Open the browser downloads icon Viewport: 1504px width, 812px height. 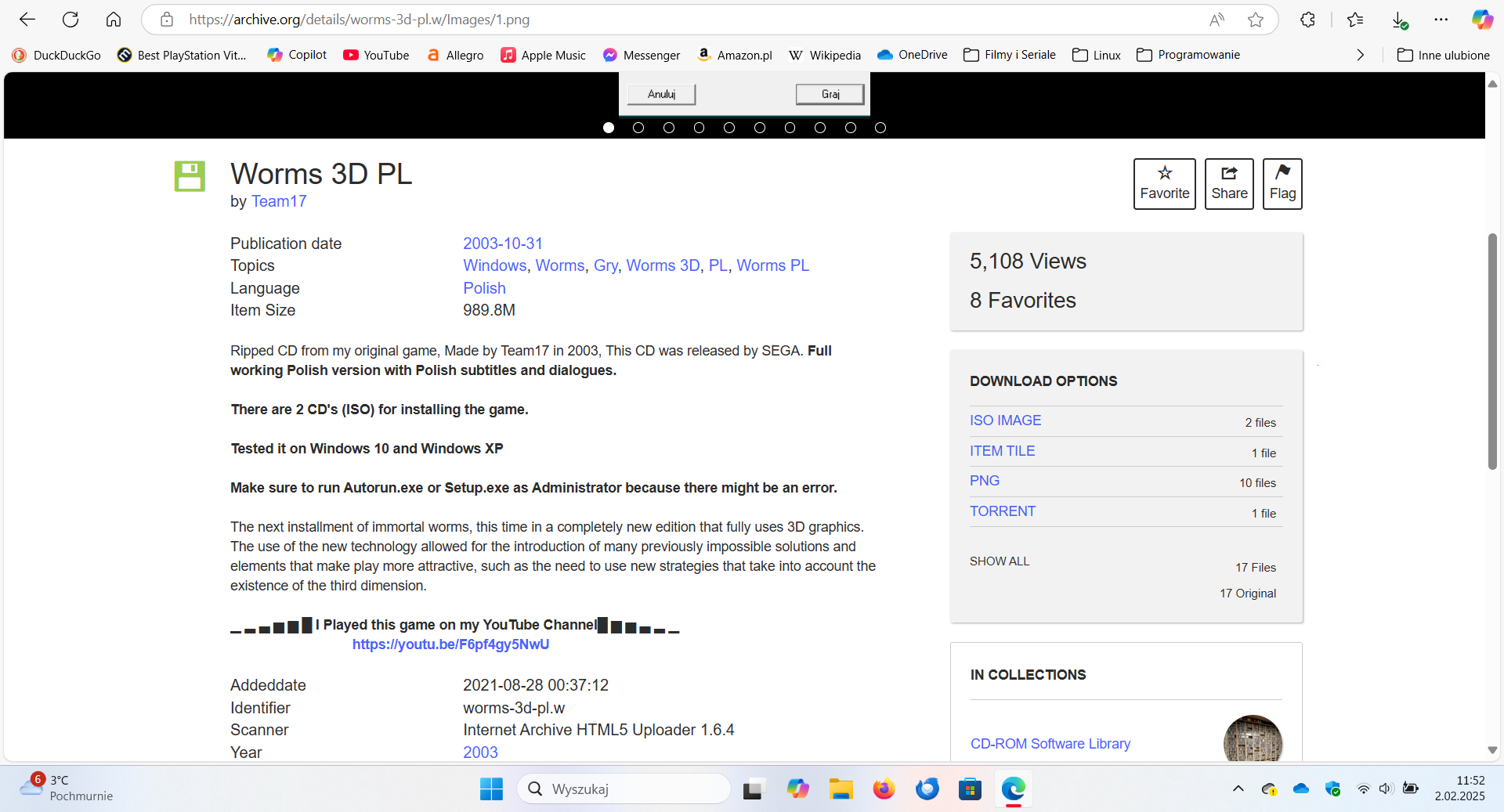coord(1399,20)
